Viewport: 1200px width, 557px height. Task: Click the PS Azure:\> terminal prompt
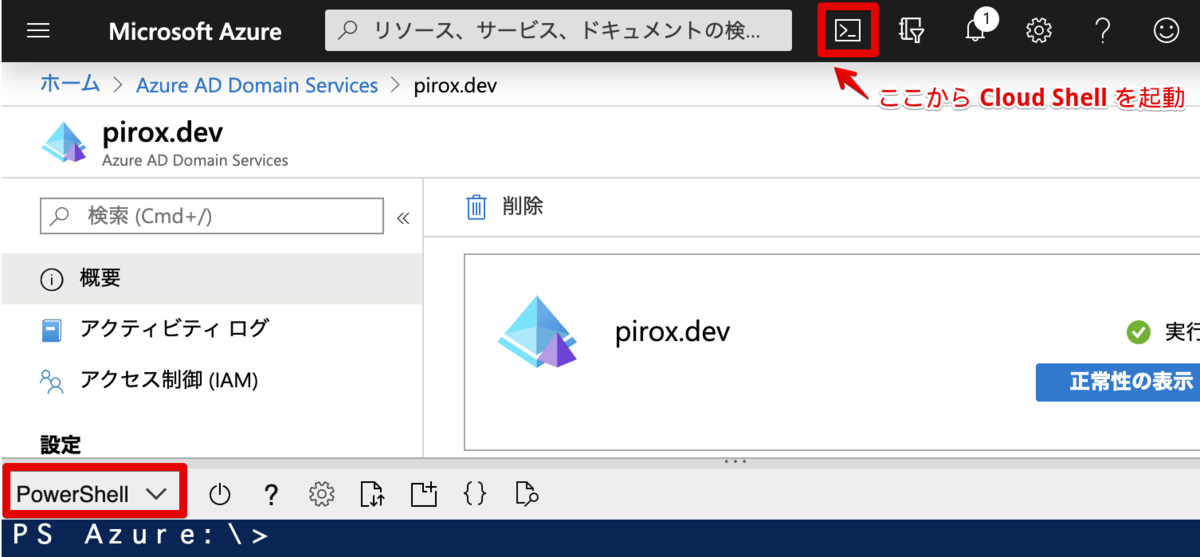tap(141, 536)
